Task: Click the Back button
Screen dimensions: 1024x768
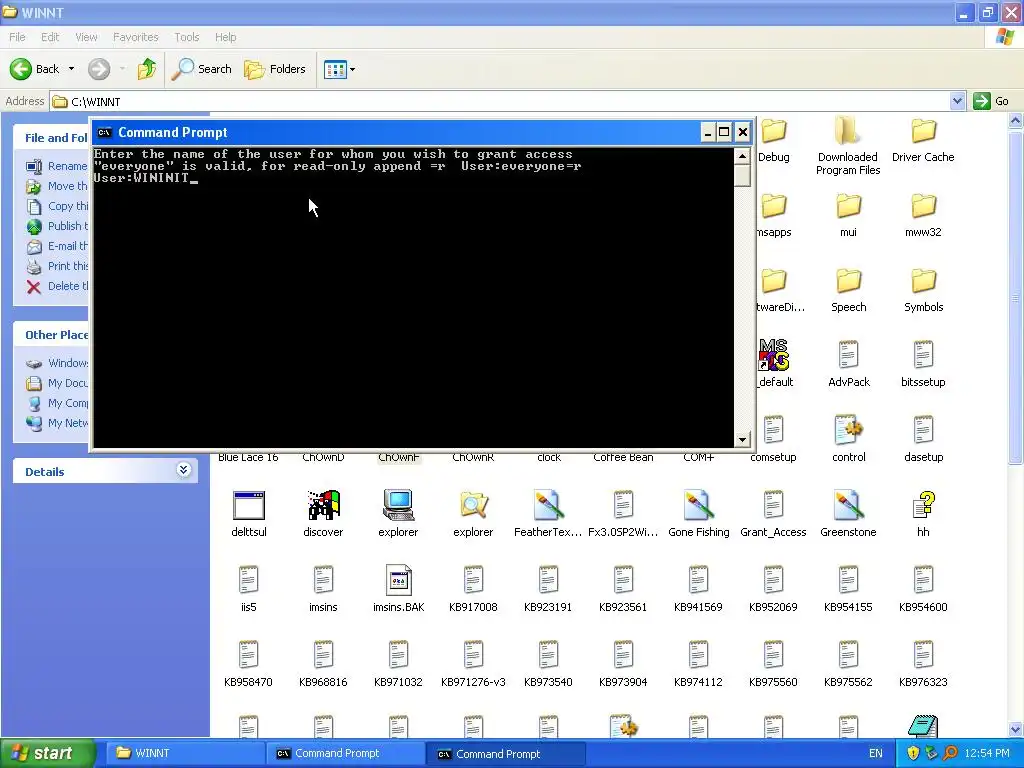Action: pyautogui.click(x=35, y=69)
